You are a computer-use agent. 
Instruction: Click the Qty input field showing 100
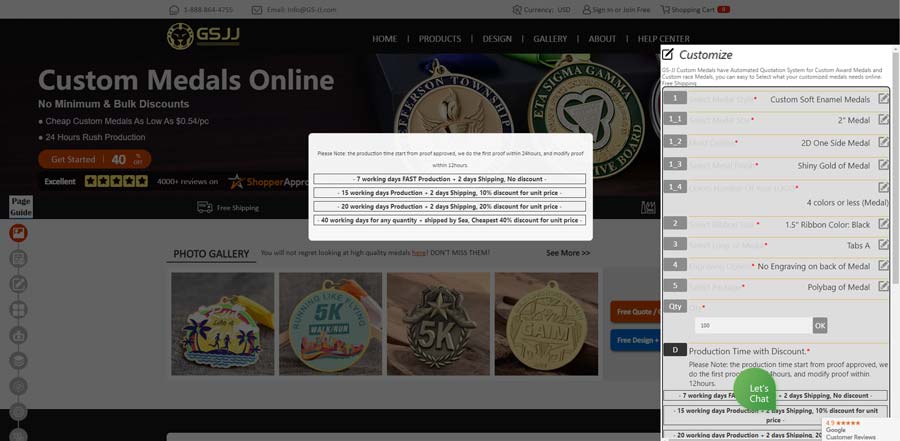point(753,326)
